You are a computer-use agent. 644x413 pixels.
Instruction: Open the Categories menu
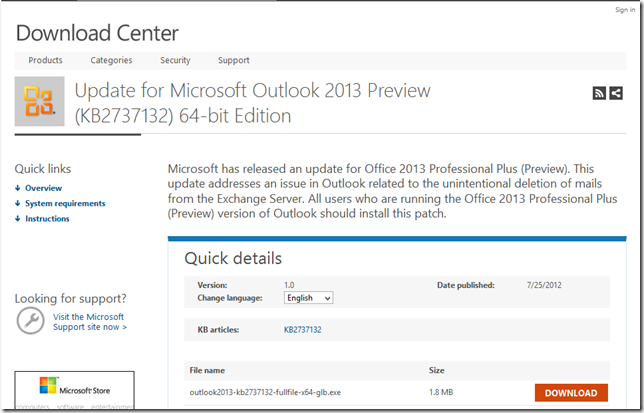111,60
